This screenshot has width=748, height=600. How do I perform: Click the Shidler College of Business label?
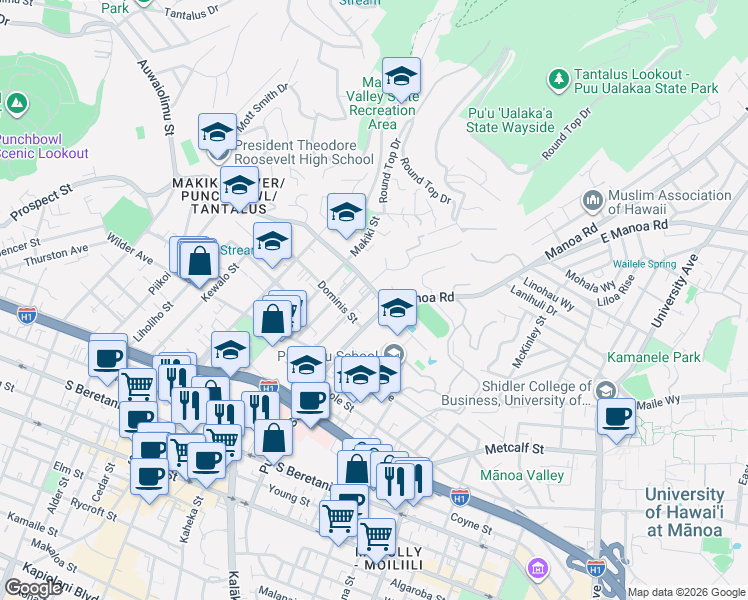click(x=516, y=393)
